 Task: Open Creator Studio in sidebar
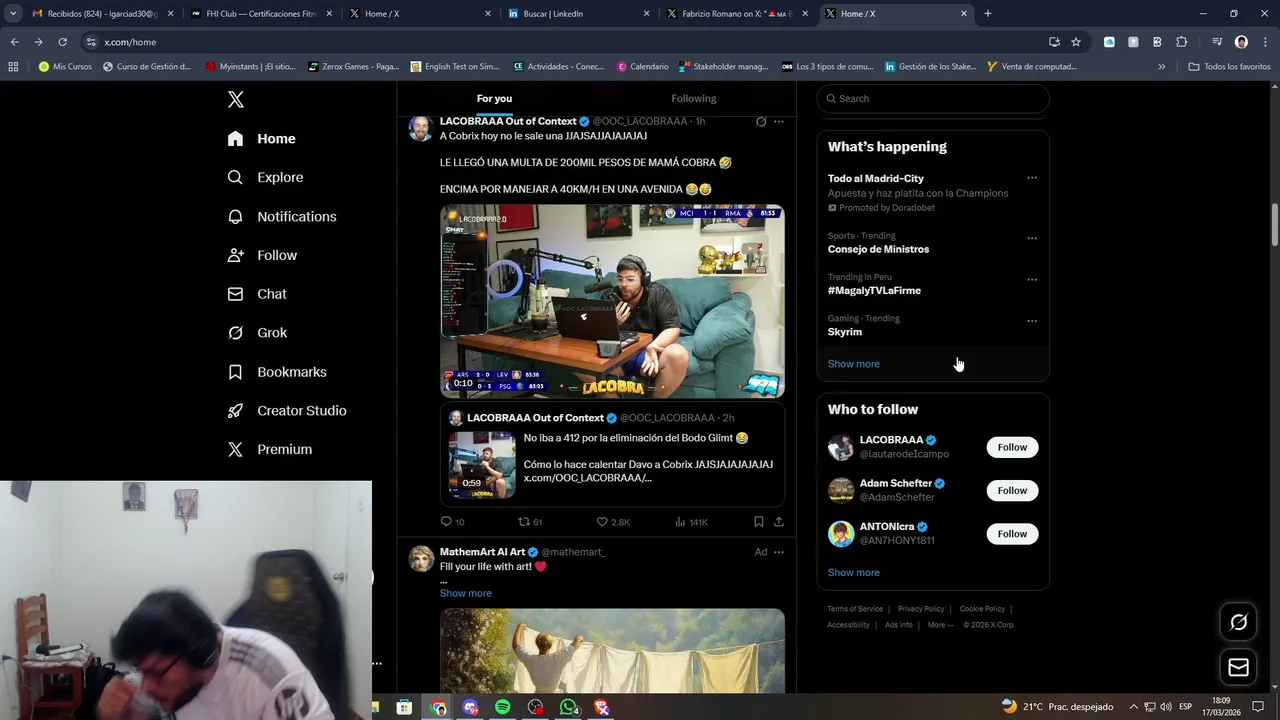click(x=286, y=410)
